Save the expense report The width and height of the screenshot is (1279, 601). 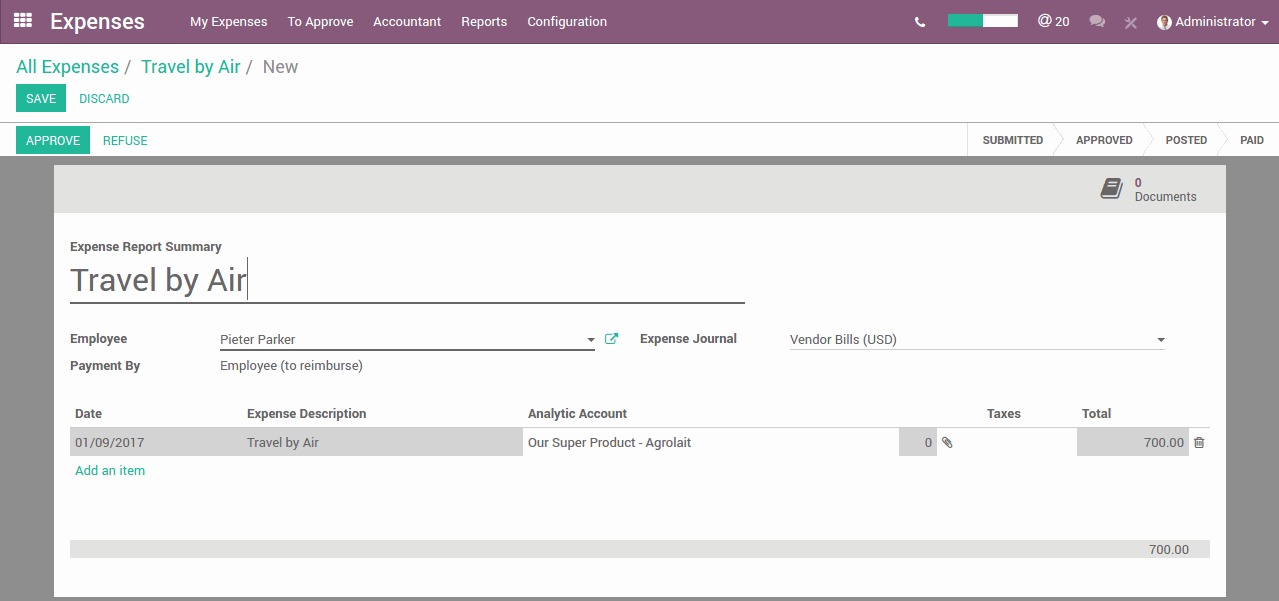41,98
